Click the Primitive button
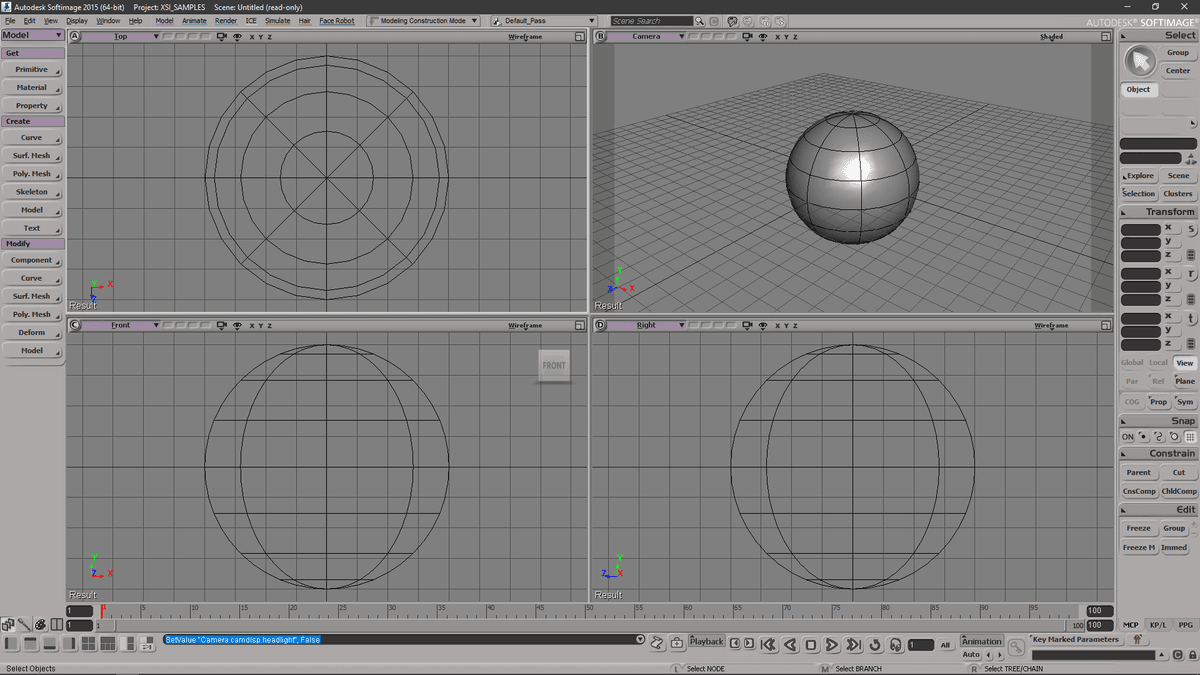Image resolution: width=1200 pixels, height=675 pixels. (32, 69)
